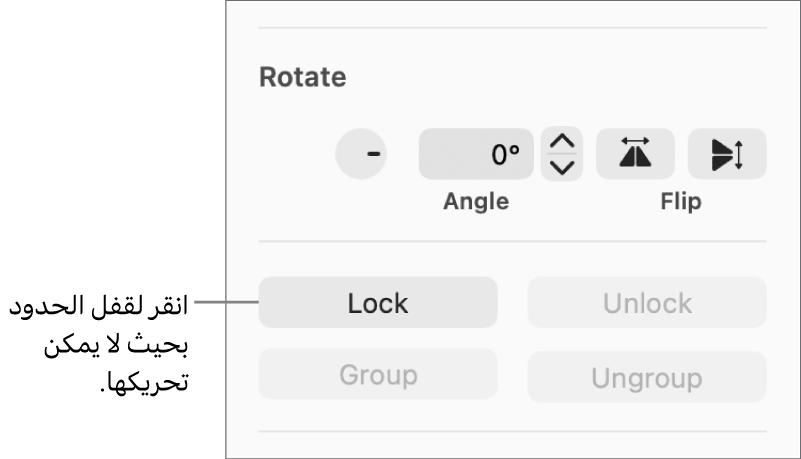Click the callout line pointing to Lock

pos(225,301)
